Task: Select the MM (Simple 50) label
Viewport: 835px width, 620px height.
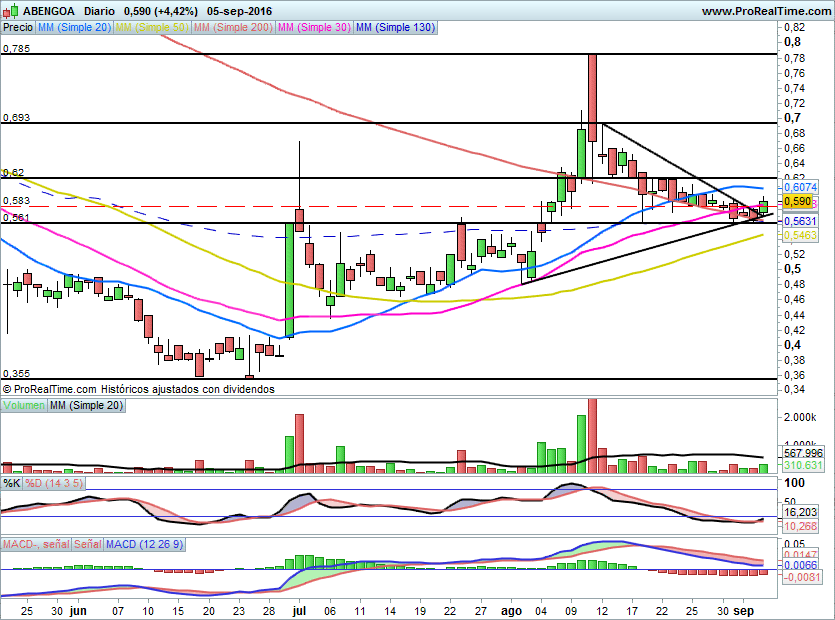Action: [x=152, y=27]
